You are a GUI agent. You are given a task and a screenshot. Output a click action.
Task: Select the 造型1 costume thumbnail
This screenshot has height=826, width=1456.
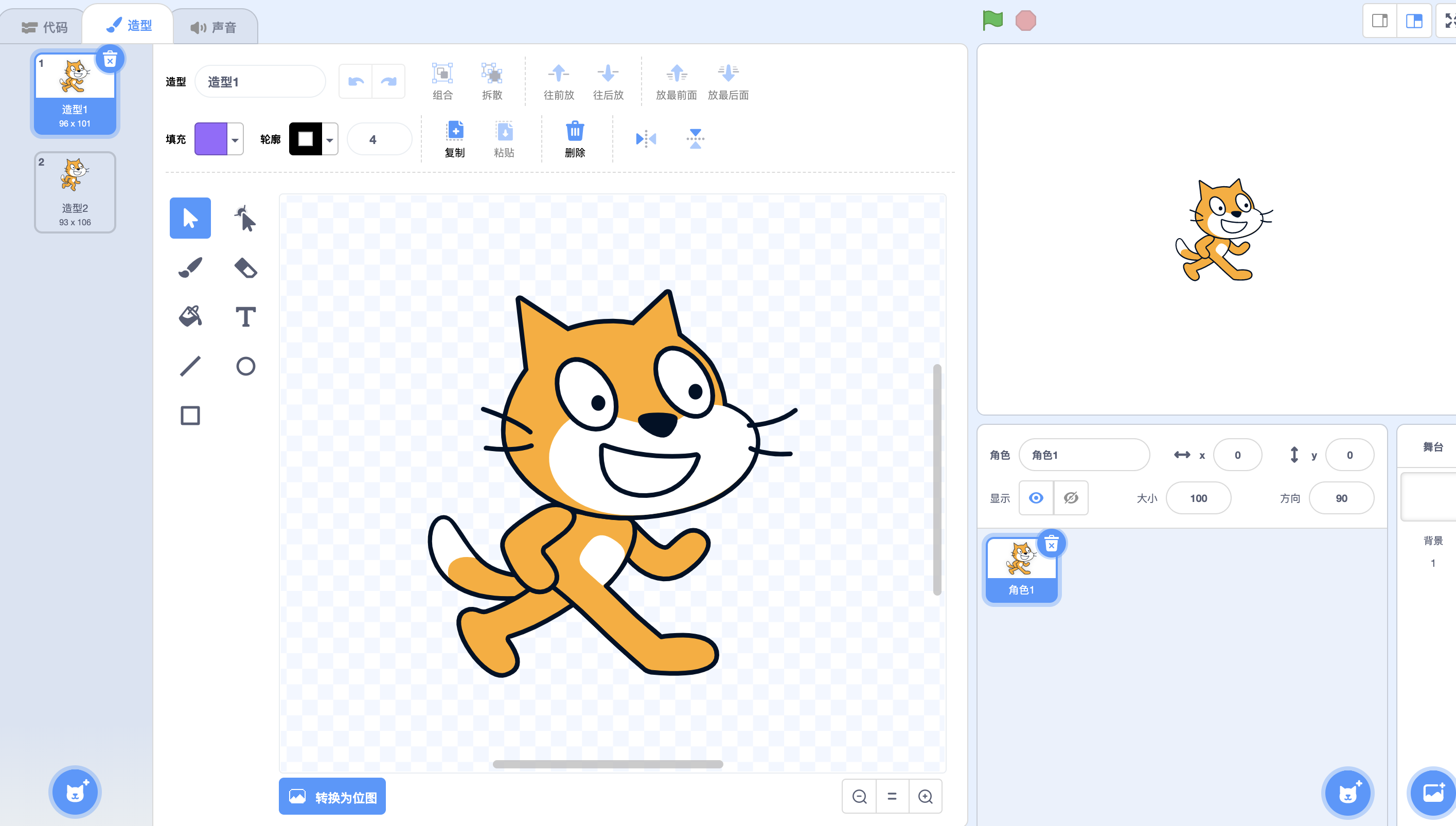tap(75, 94)
